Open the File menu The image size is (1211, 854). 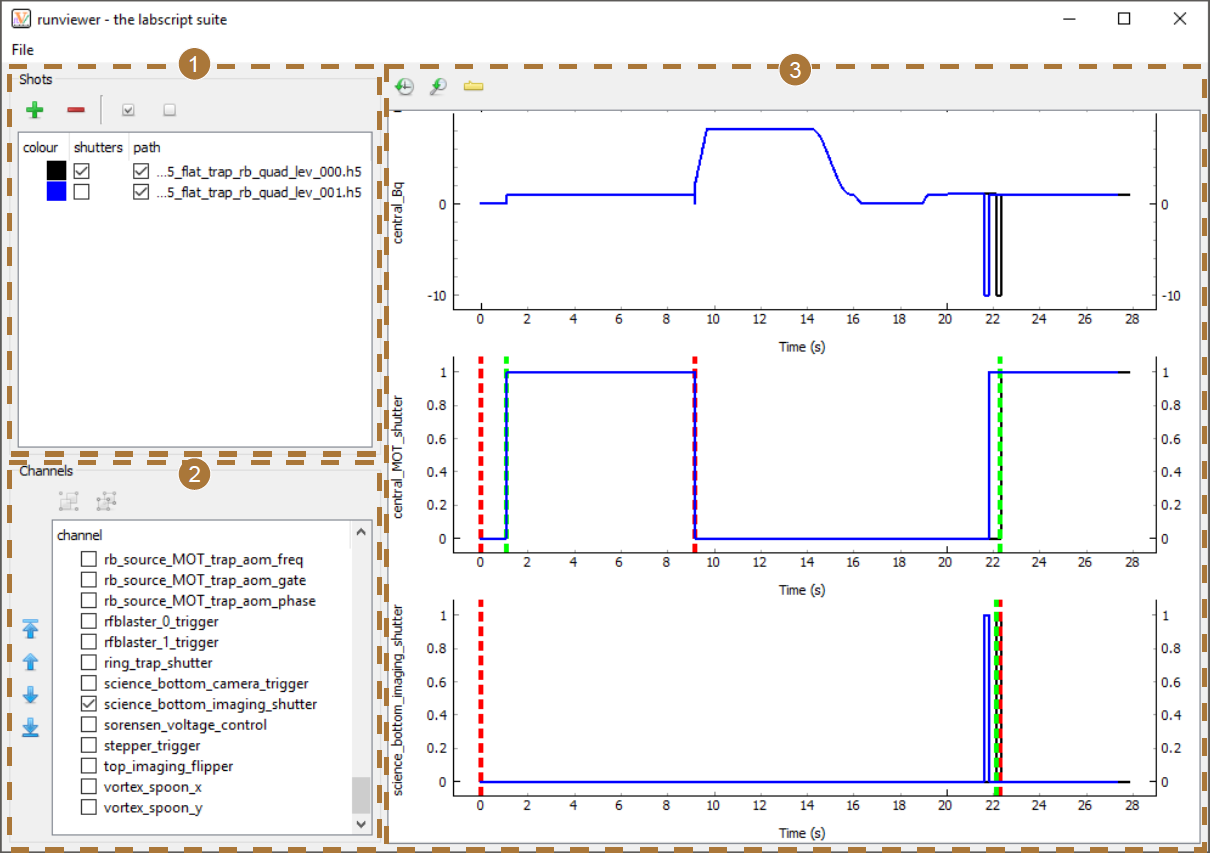point(22,50)
